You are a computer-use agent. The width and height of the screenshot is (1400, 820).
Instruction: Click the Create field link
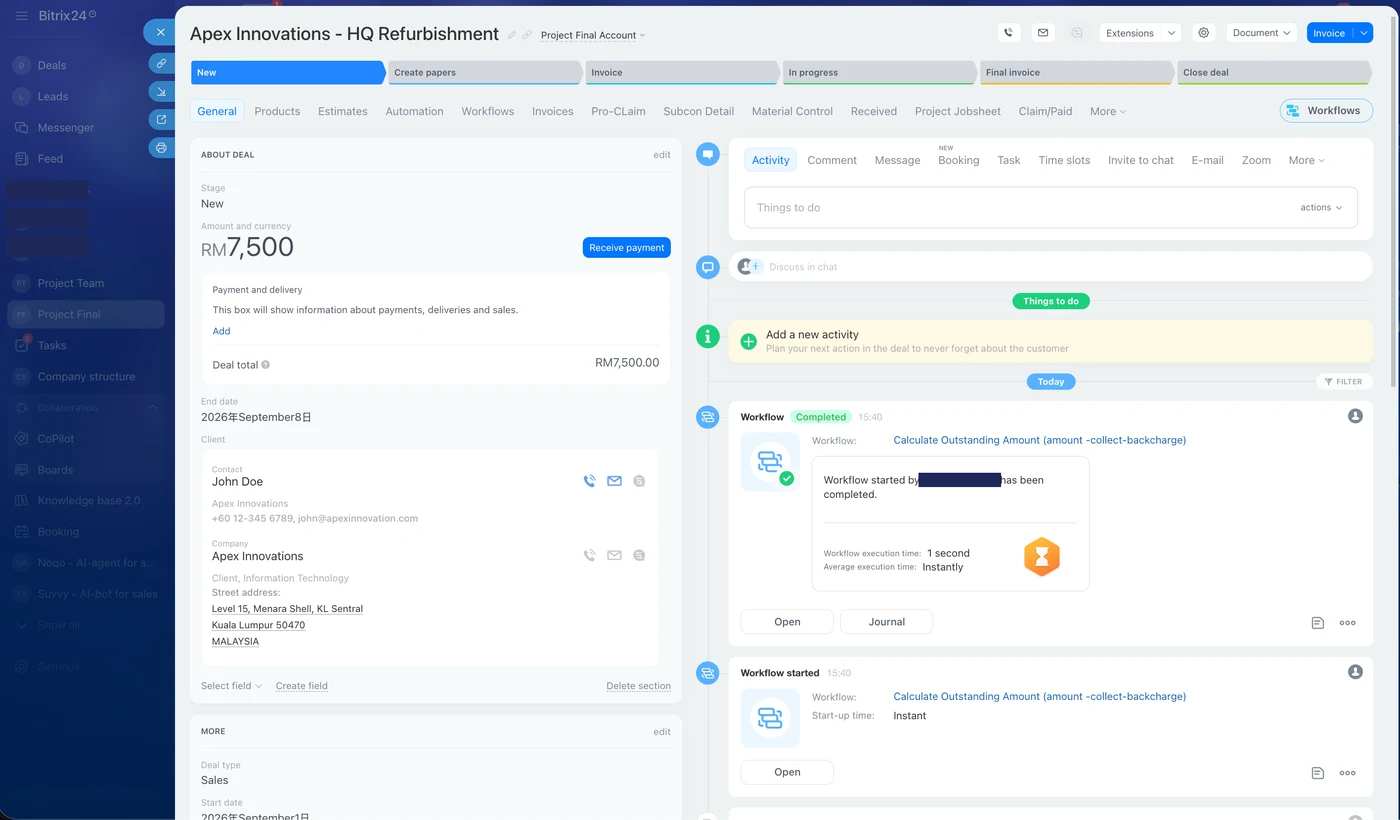click(x=302, y=686)
